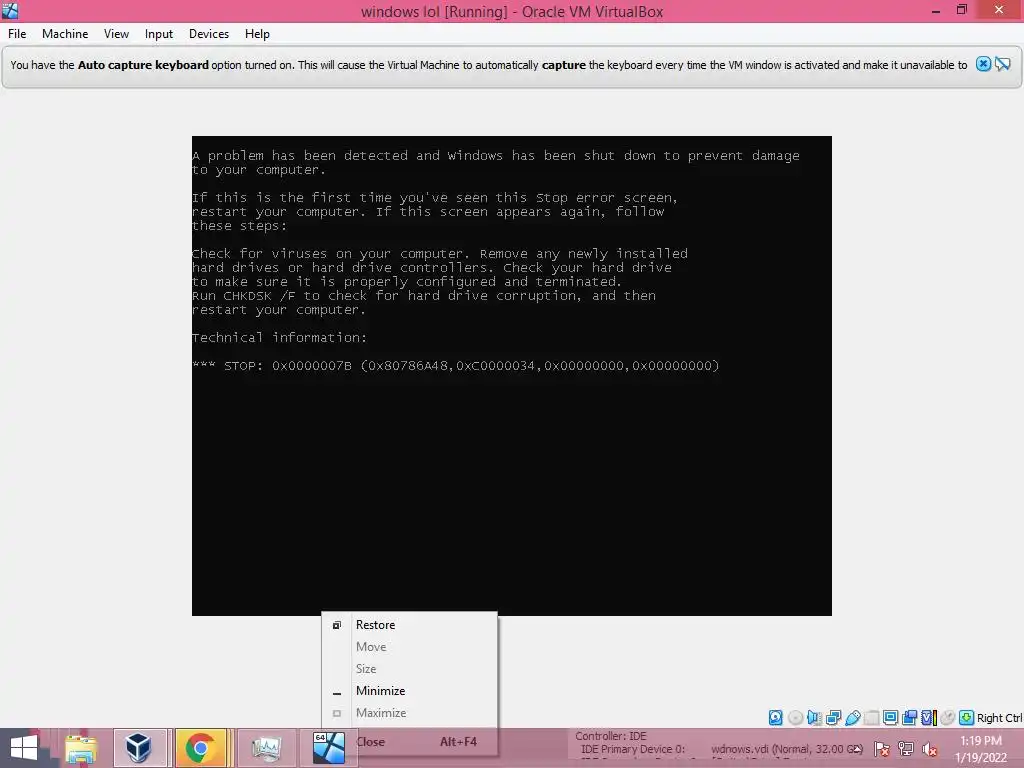The height and width of the screenshot is (768, 1024).
Task: Open Google Chrome from the taskbar
Action: tap(201, 748)
